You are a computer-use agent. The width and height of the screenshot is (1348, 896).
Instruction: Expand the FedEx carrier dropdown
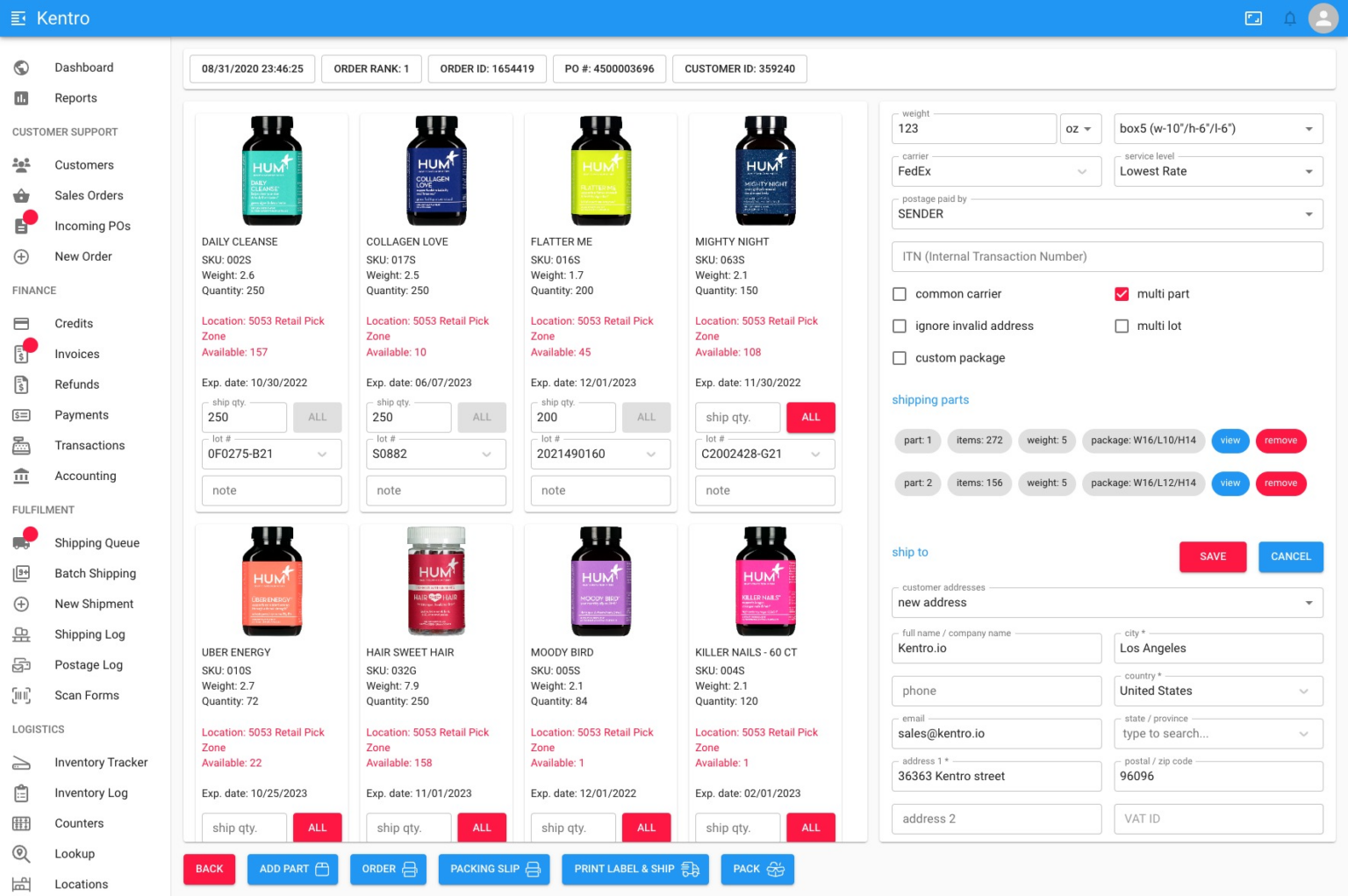point(995,171)
